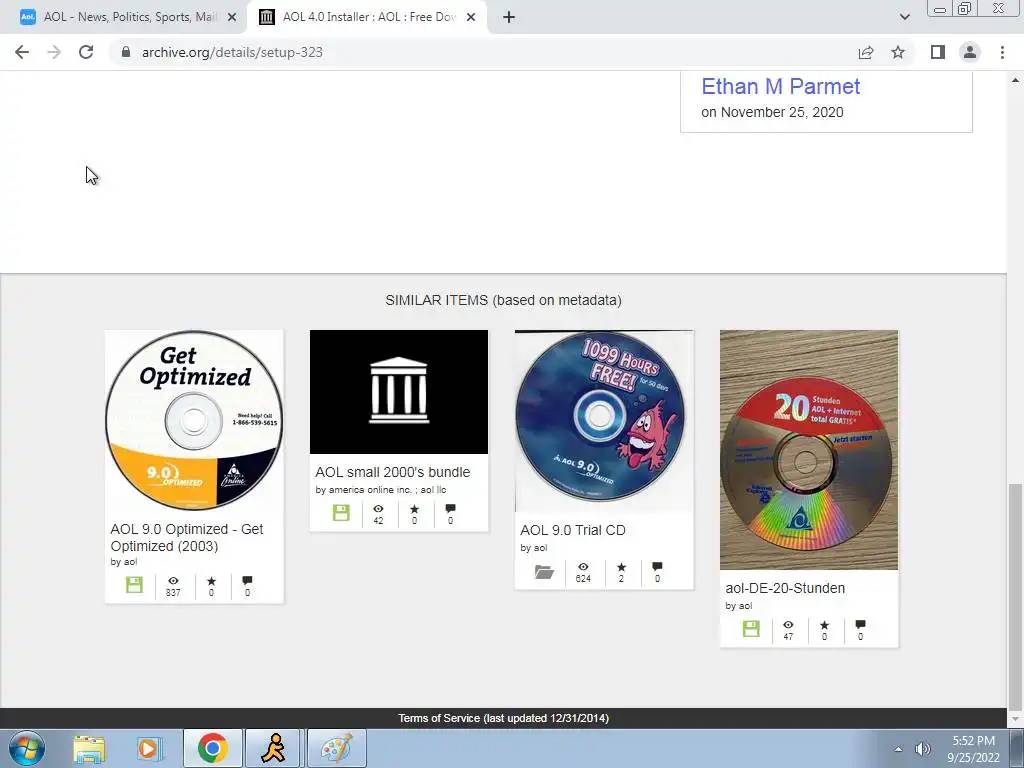The width and height of the screenshot is (1024, 768).
Task: Open AIM running man taskbar icon
Action: 272,748
